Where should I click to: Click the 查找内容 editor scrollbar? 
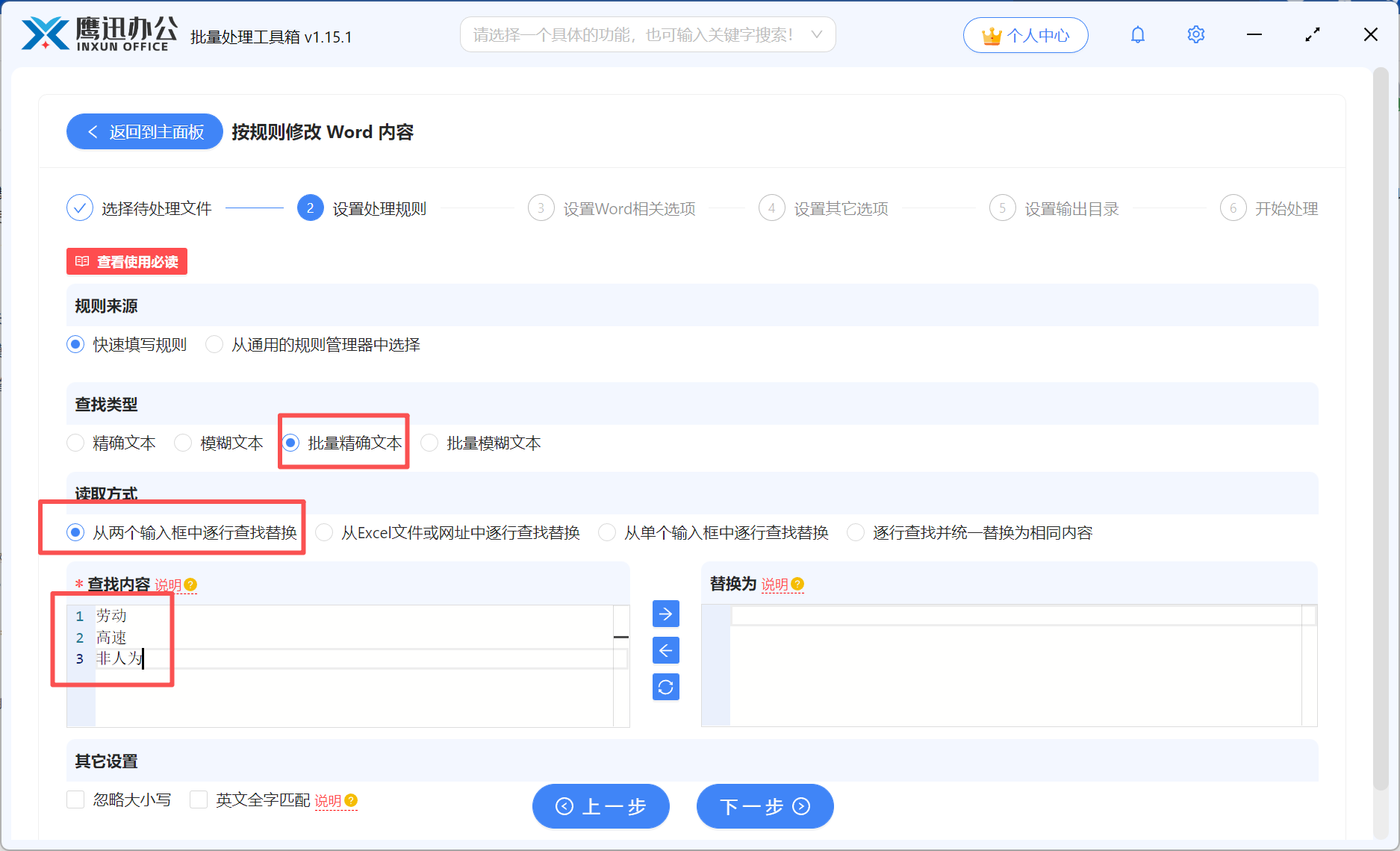[621, 665]
